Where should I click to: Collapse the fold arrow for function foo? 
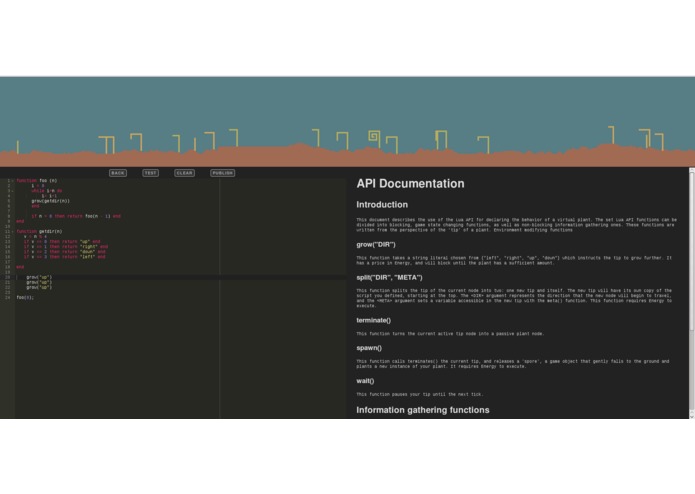point(12,181)
